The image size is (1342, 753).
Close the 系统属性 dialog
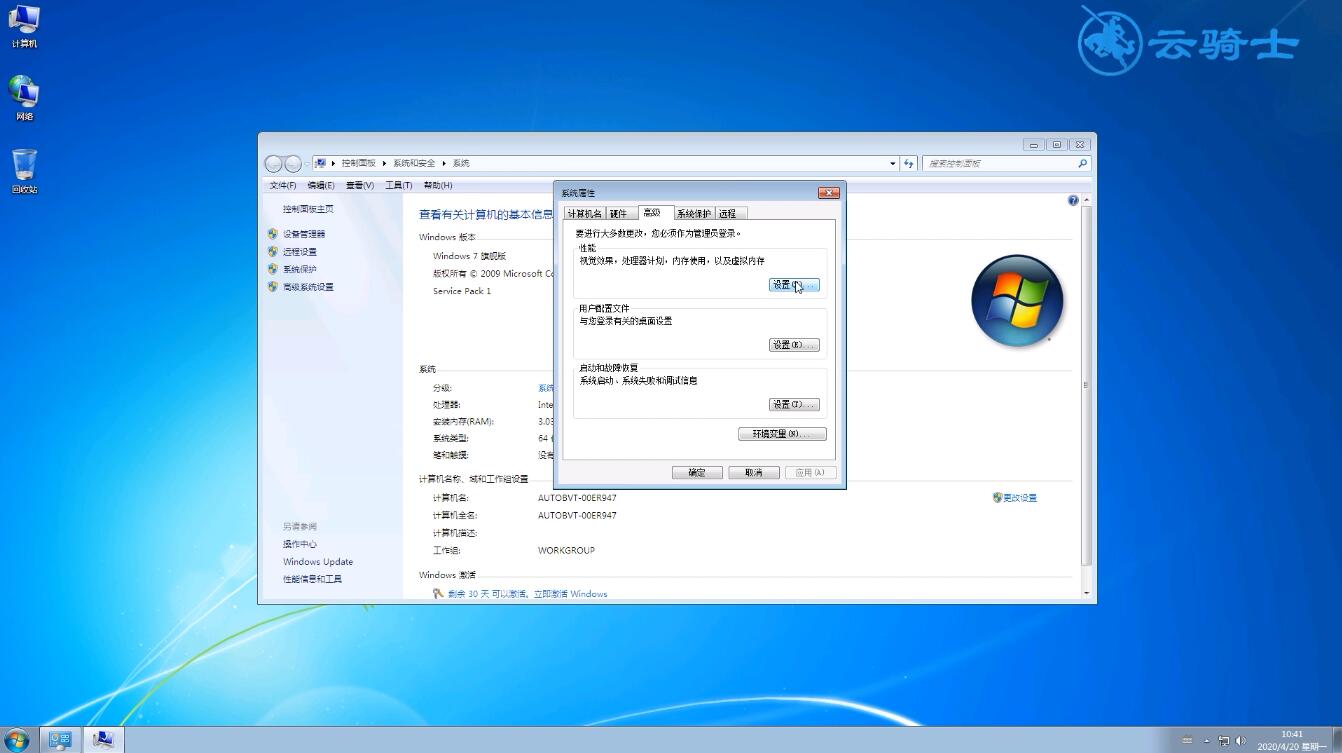pyautogui.click(x=829, y=193)
